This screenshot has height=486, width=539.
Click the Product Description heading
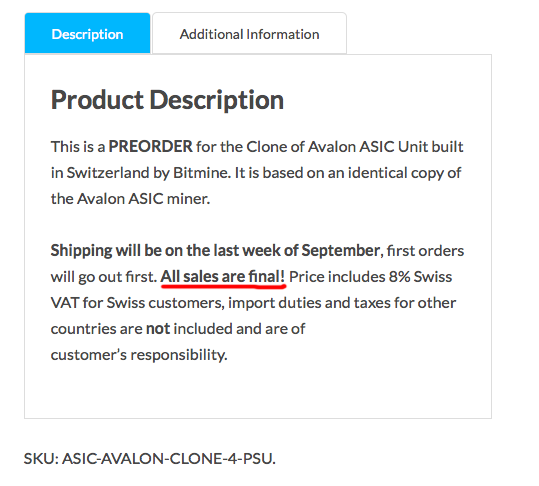click(167, 100)
